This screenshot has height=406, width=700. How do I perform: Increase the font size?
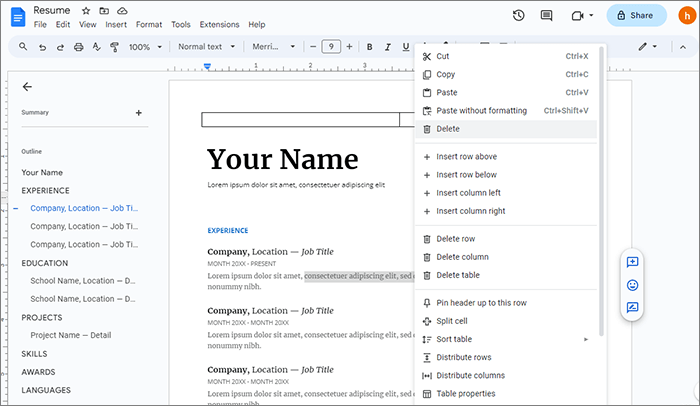click(349, 46)
